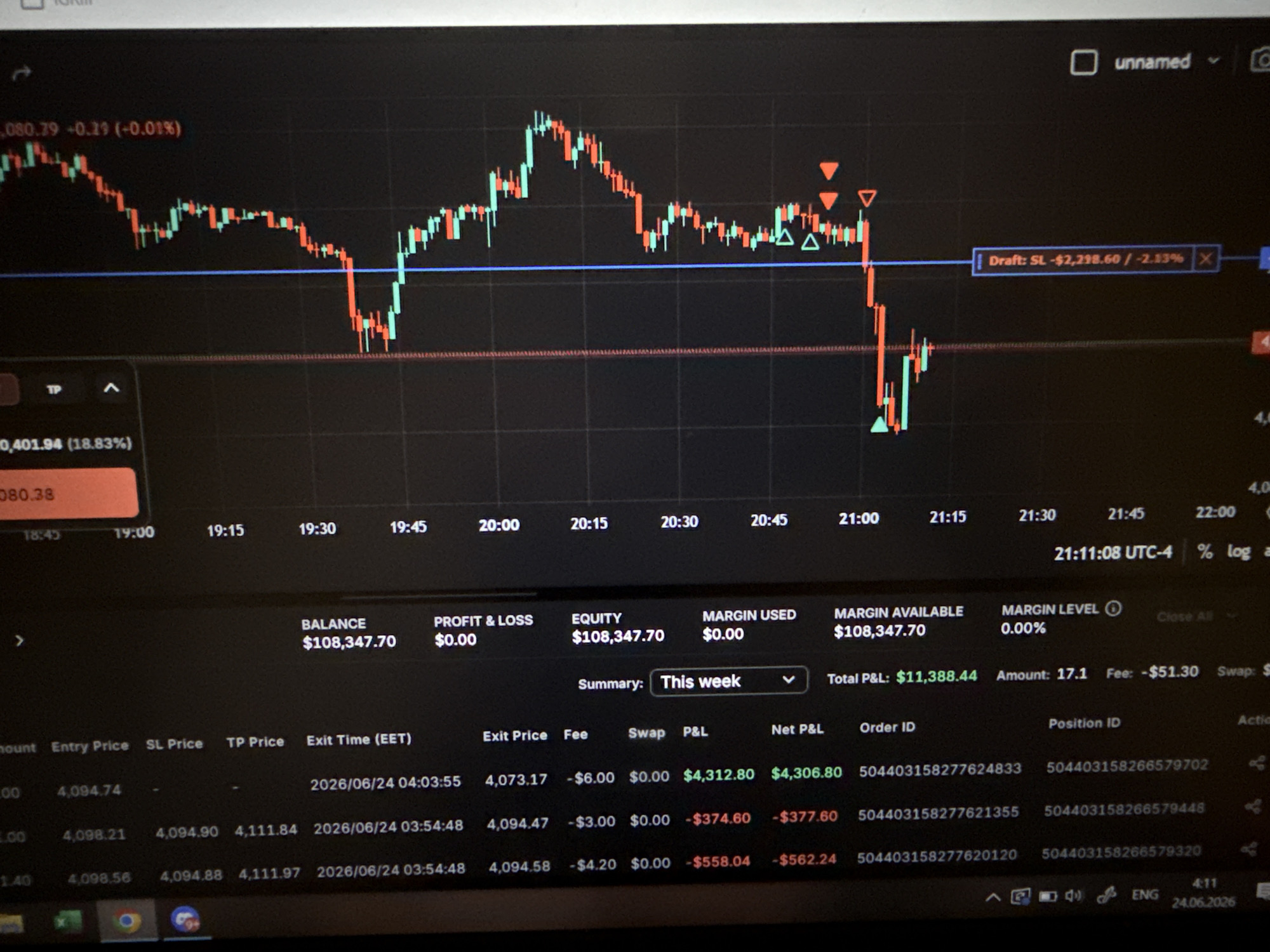Viewport: 1270px width, 952px height.
Task: Open the Summary This week dropdown
Action: (x=728, y=681)
